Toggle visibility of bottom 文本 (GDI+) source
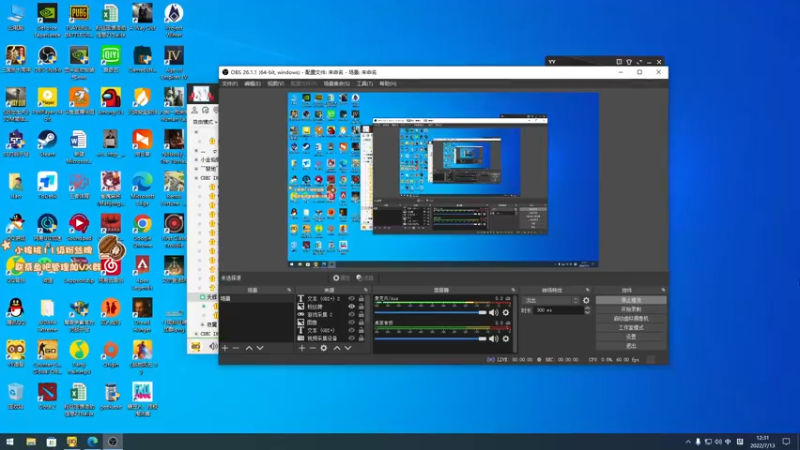This screenshot has width=800, height=450. [x=352, y=330]
